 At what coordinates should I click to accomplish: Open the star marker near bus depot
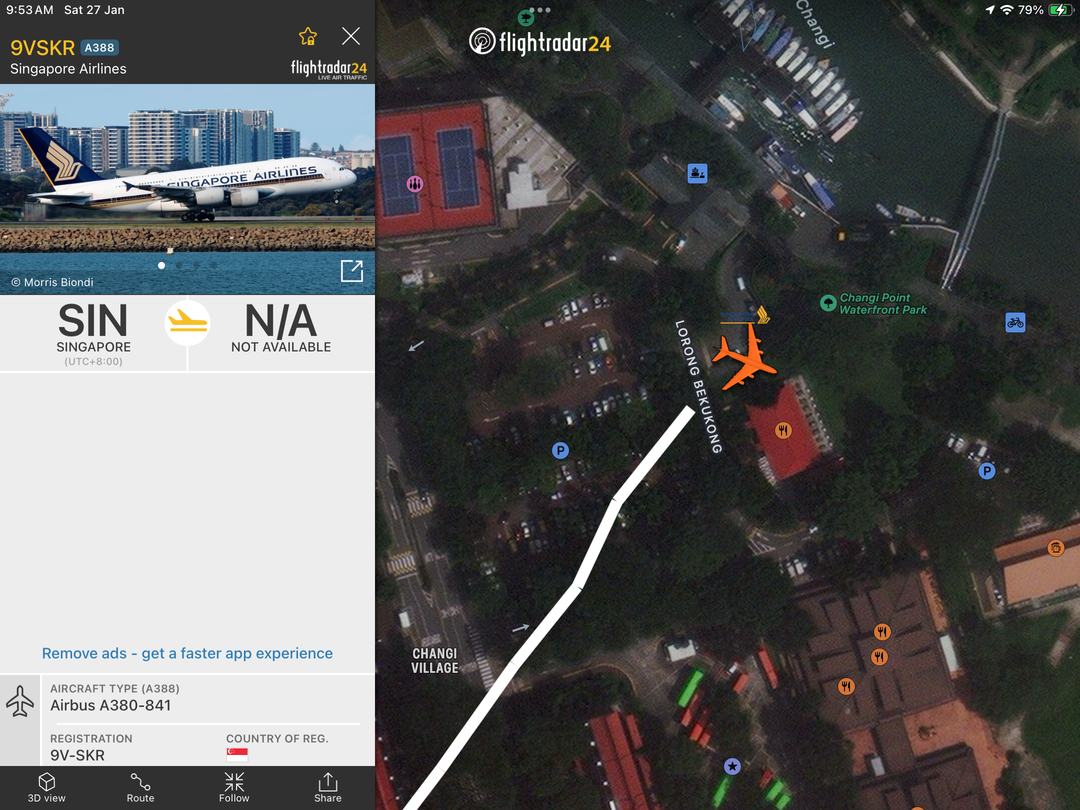(732, 766)
